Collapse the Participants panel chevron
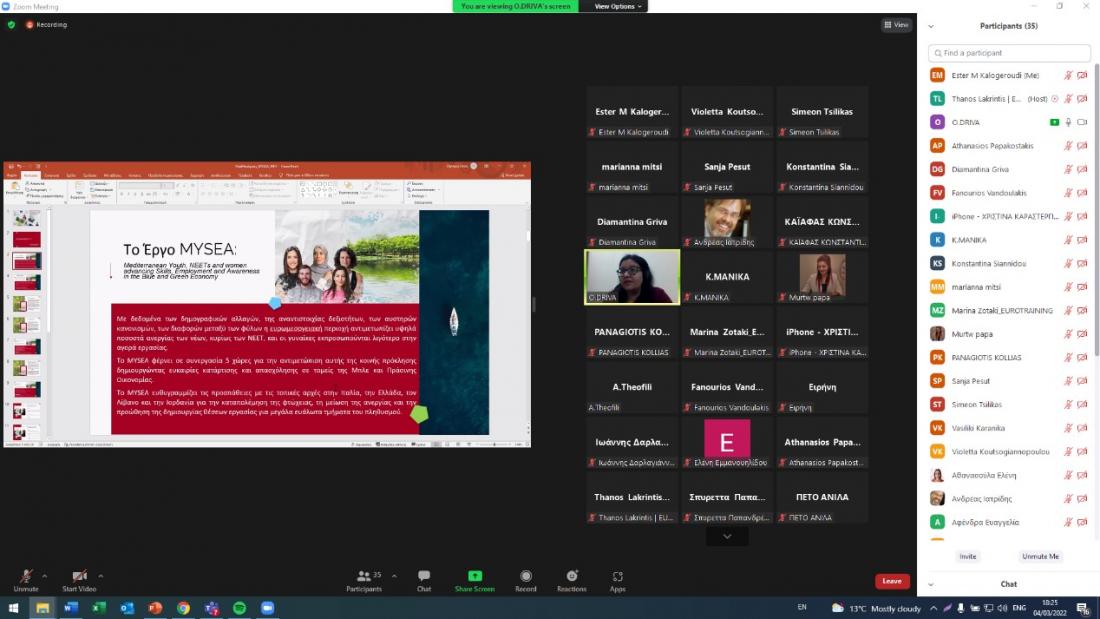The height and width of the screenshot is (619, 1100). click(x=931, y=26)
